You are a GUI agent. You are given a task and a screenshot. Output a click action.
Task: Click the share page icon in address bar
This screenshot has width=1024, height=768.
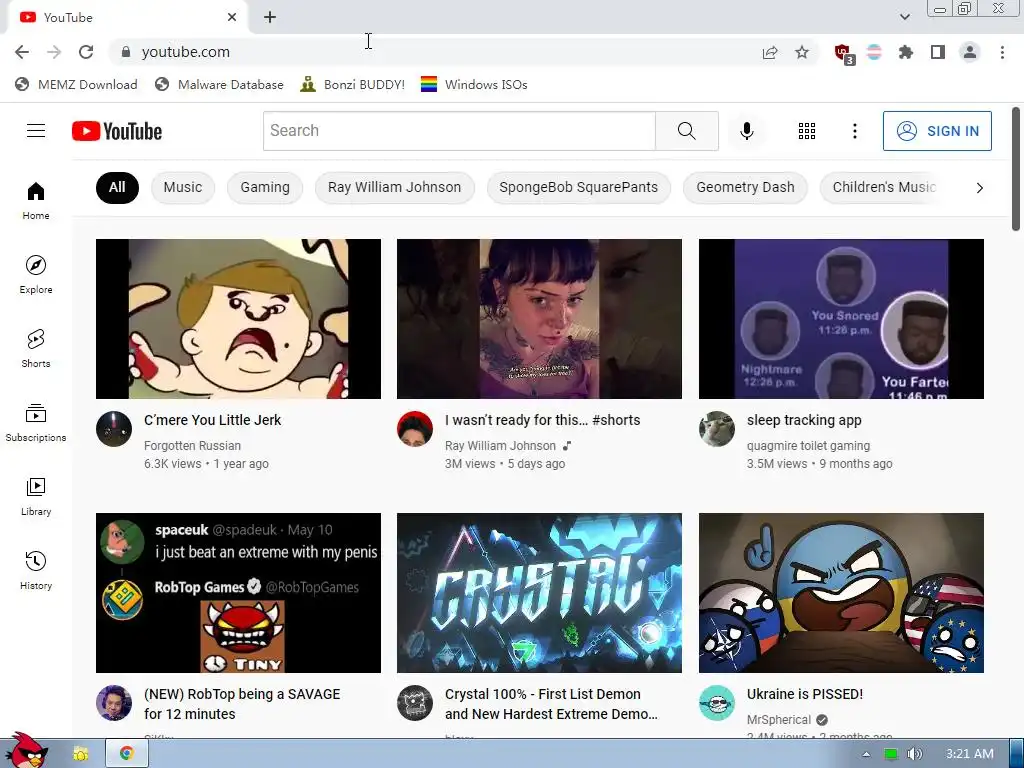pos(770,52)
